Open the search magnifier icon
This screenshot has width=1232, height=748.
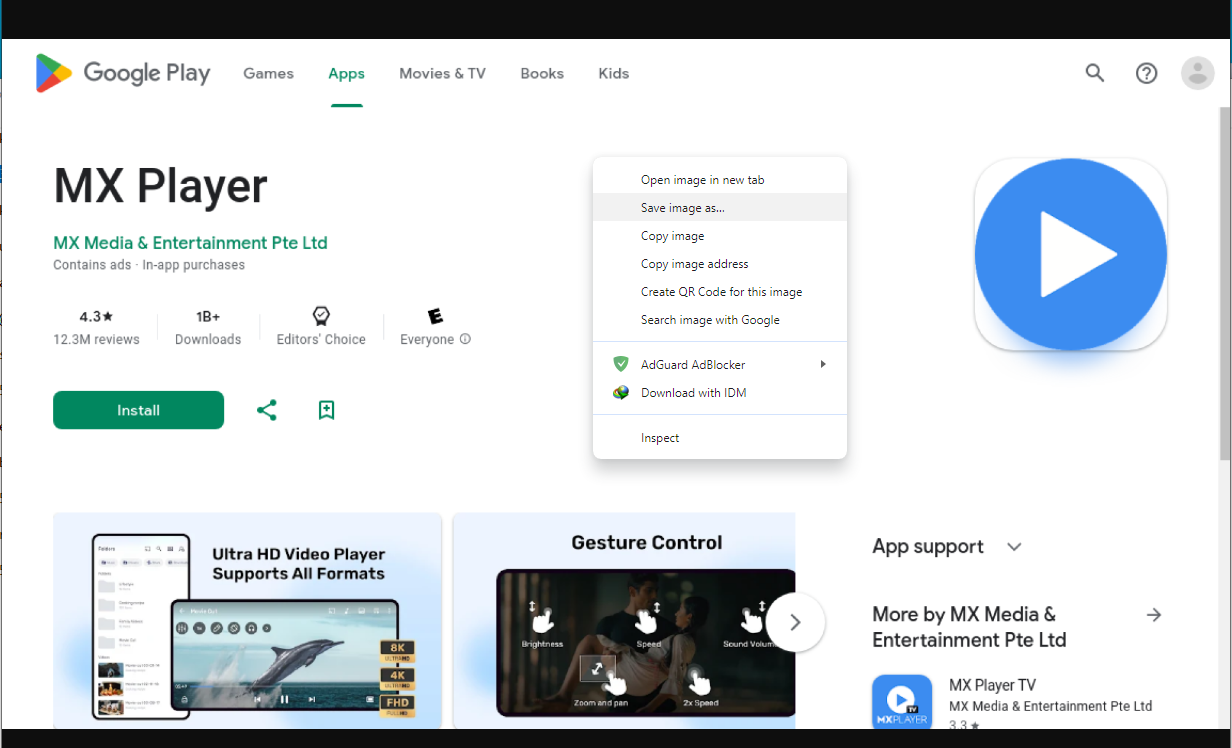click(1095, 73)
